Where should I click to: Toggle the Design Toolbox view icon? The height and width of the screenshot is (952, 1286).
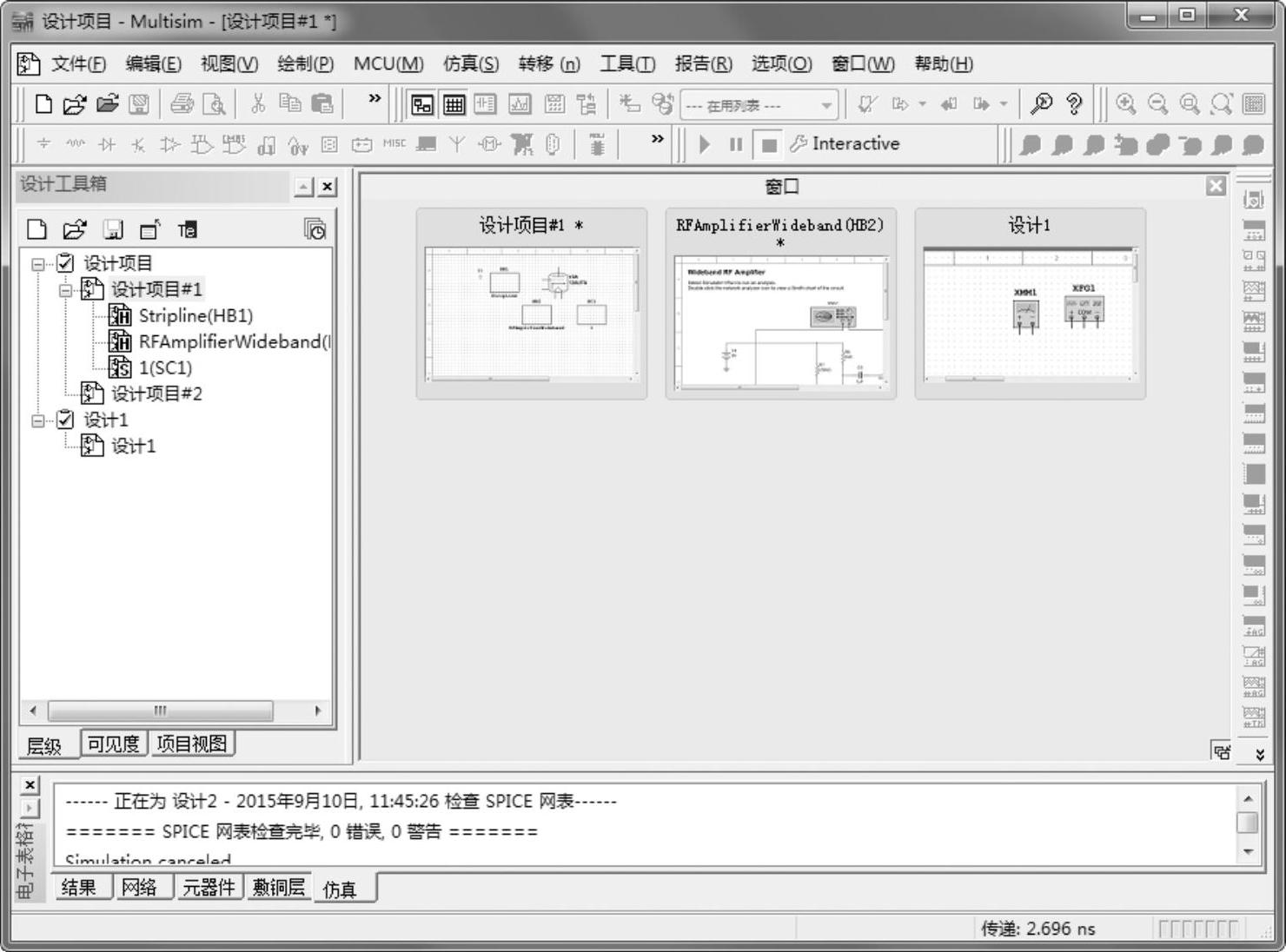tap(422, 105)
